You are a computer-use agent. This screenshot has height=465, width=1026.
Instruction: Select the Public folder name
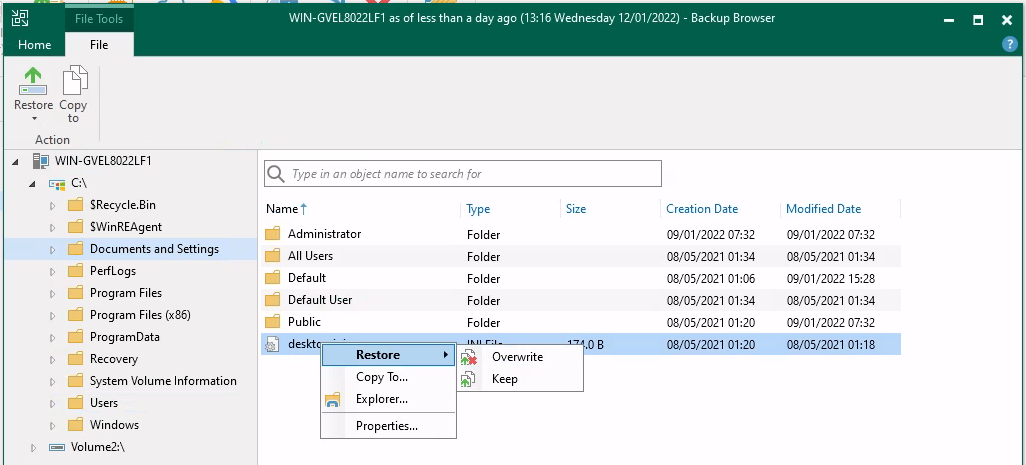(304, 322)
